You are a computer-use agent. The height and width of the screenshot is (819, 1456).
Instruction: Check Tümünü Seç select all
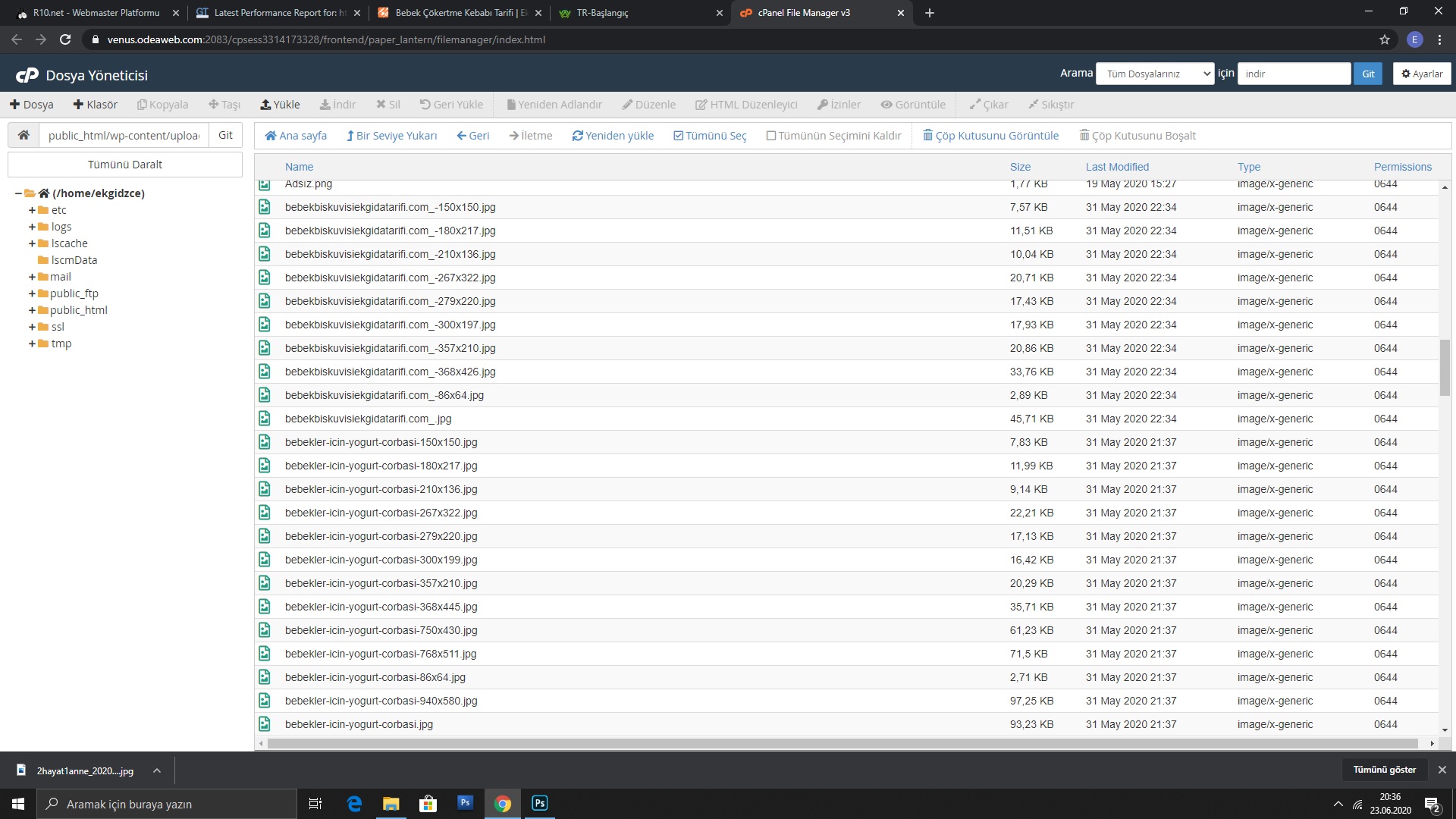(x=710, y=136)
